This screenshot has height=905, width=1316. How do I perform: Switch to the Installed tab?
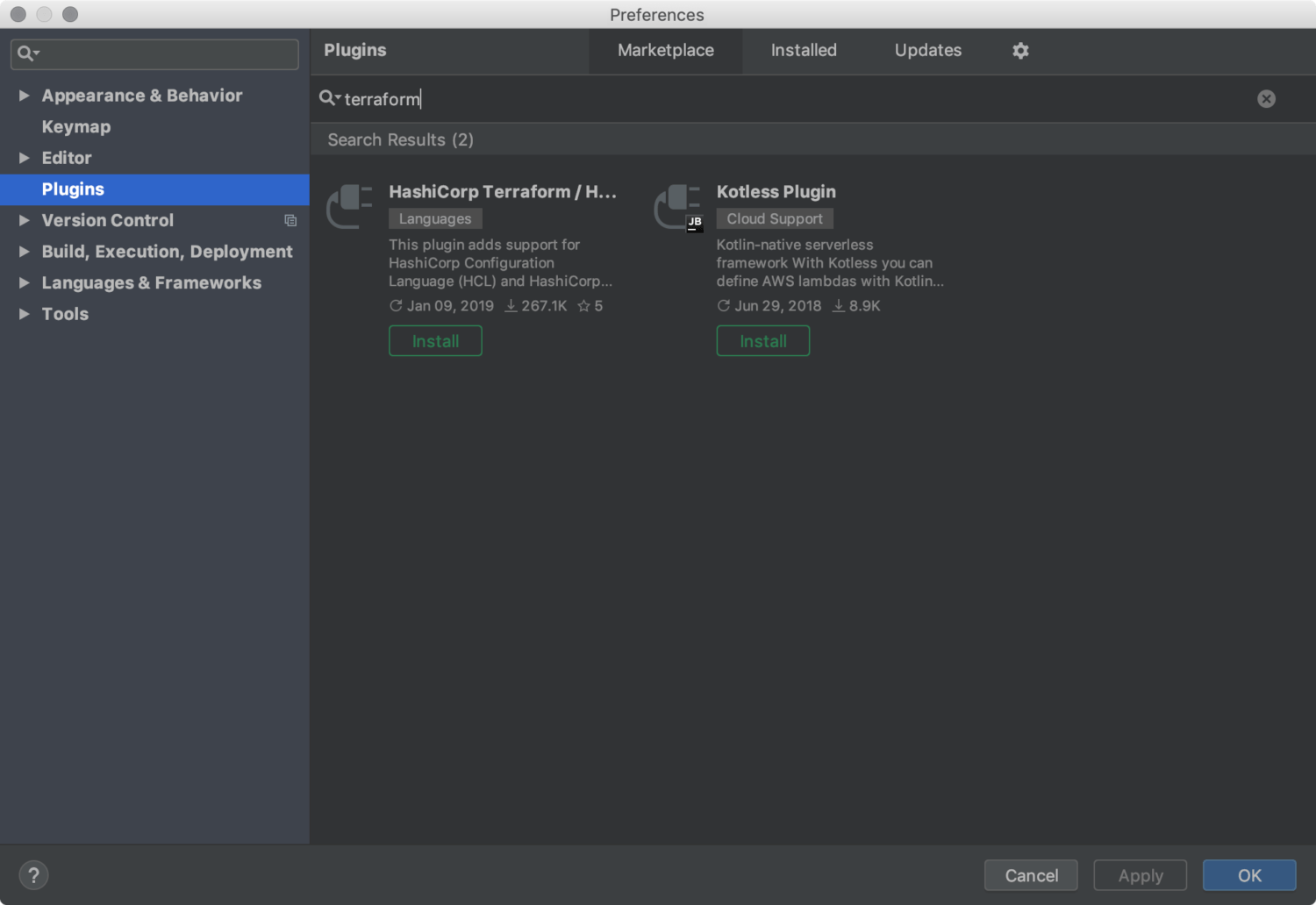pyautogui.click(x=804, y=51)
